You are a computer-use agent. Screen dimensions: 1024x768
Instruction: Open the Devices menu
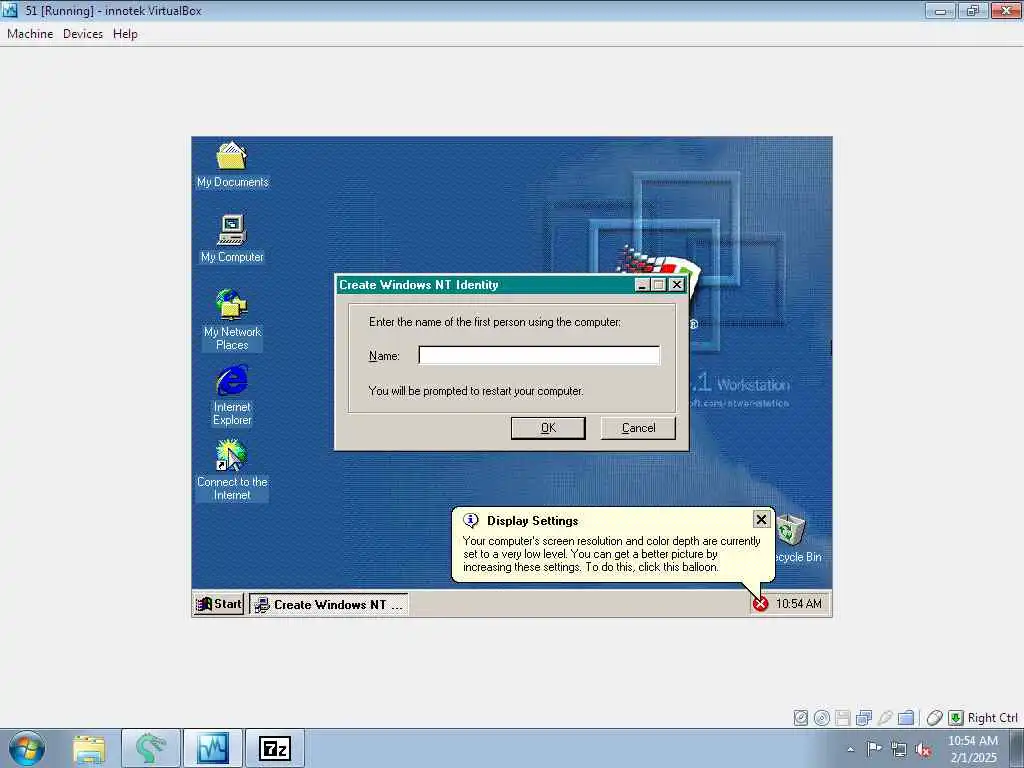[83, 34]
